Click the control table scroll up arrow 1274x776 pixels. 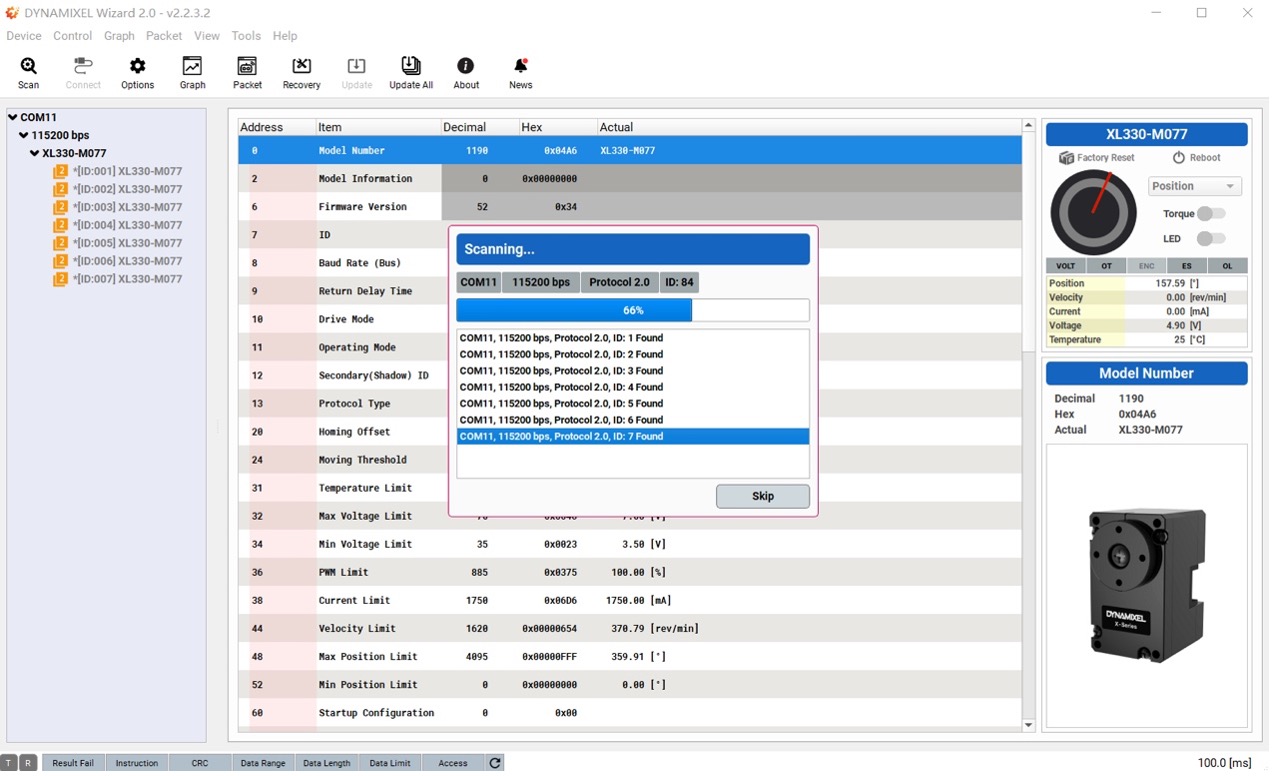[x=1028, y=126]
